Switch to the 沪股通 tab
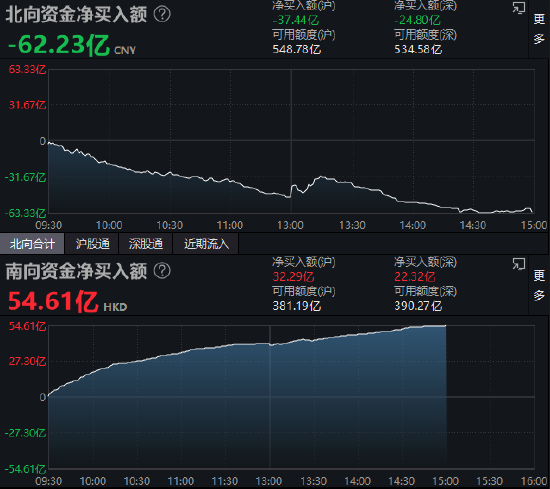This screenshot has height=489, width=550. (93, 243)
